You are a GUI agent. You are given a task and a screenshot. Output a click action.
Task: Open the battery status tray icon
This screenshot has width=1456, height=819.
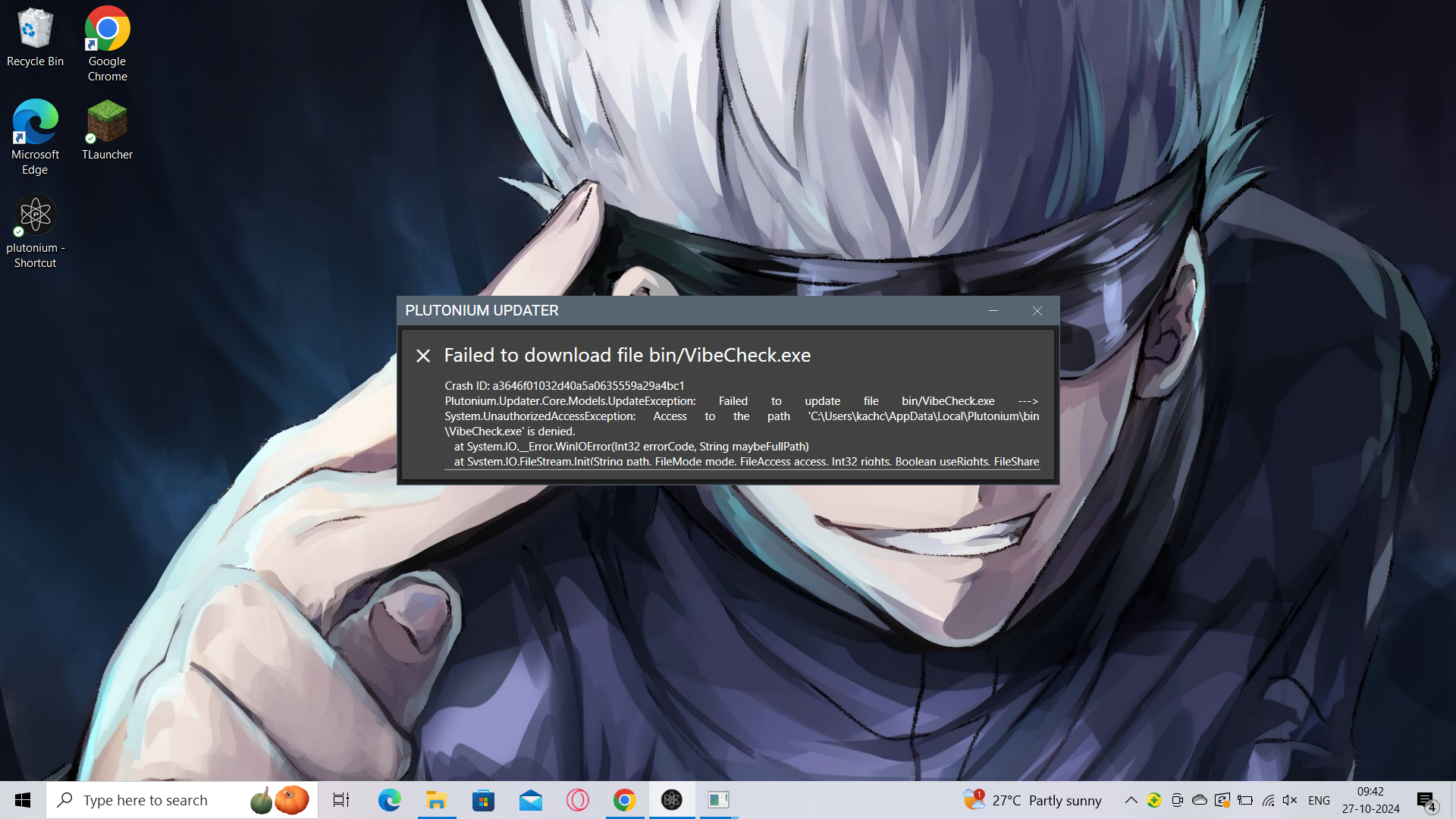[1245, 800]
